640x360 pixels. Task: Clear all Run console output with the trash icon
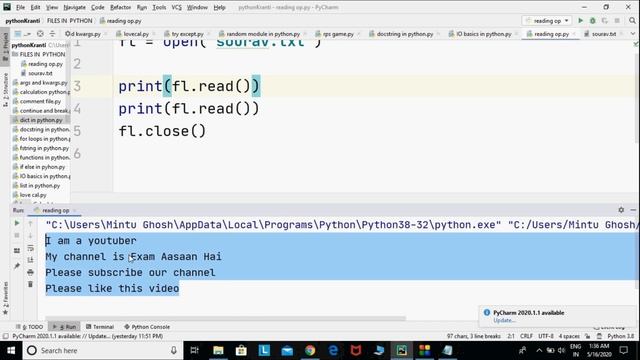point(30,284)
